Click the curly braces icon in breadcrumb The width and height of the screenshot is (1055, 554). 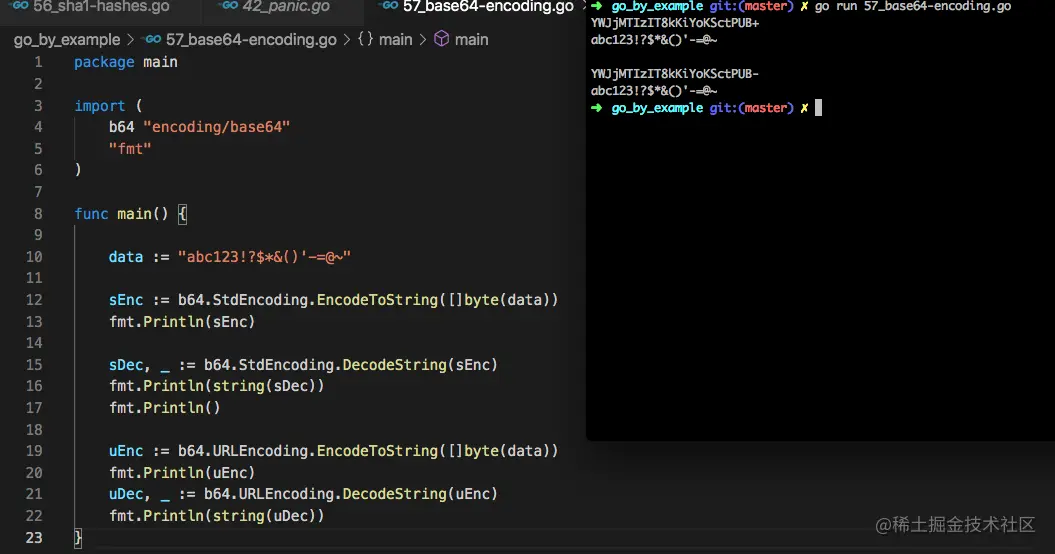pos(365,39)
